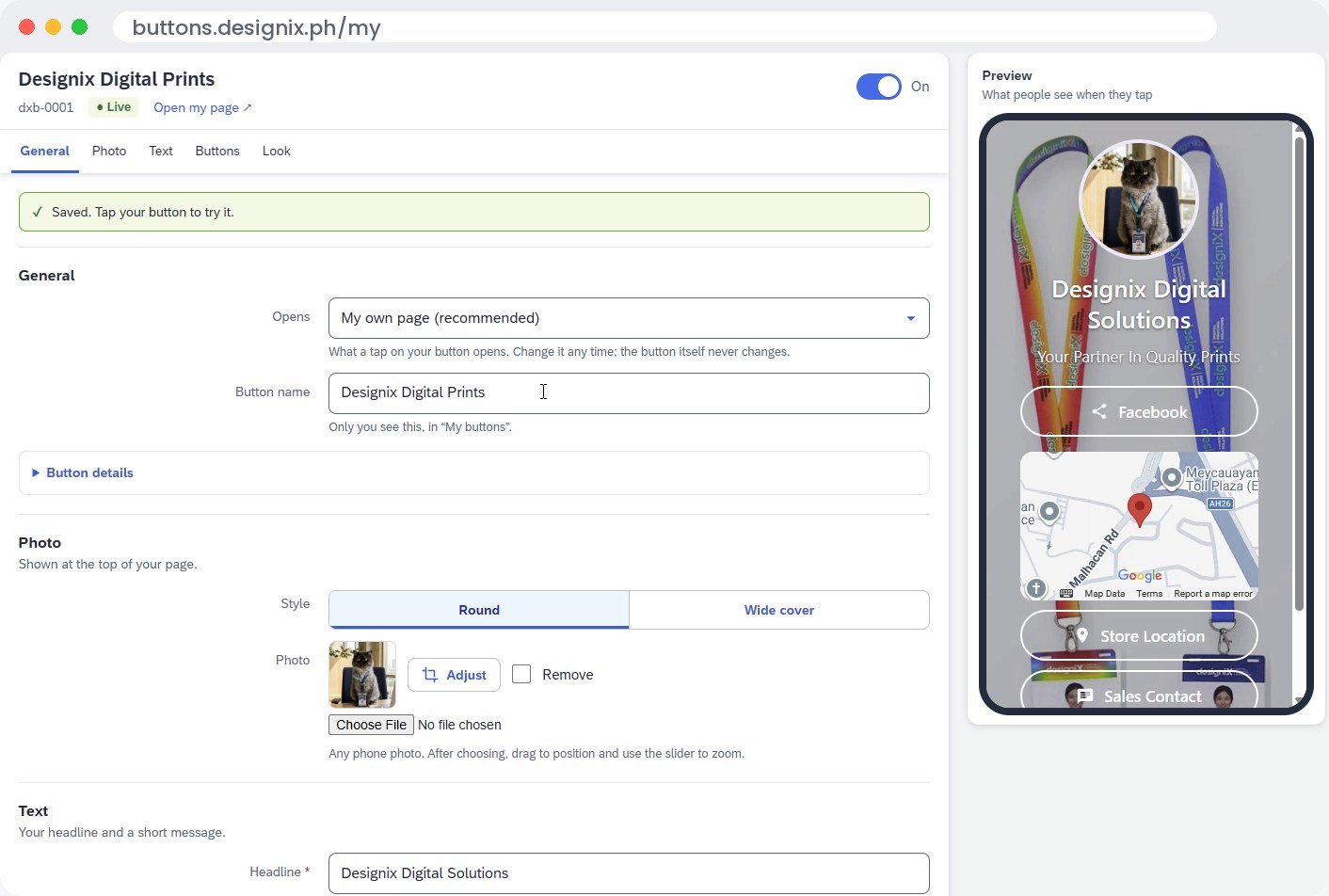1329x896 pixels.
Task: Click the map accessibility icon at bottom-left
Action: pyautogui.click(x=1036, y=588)
